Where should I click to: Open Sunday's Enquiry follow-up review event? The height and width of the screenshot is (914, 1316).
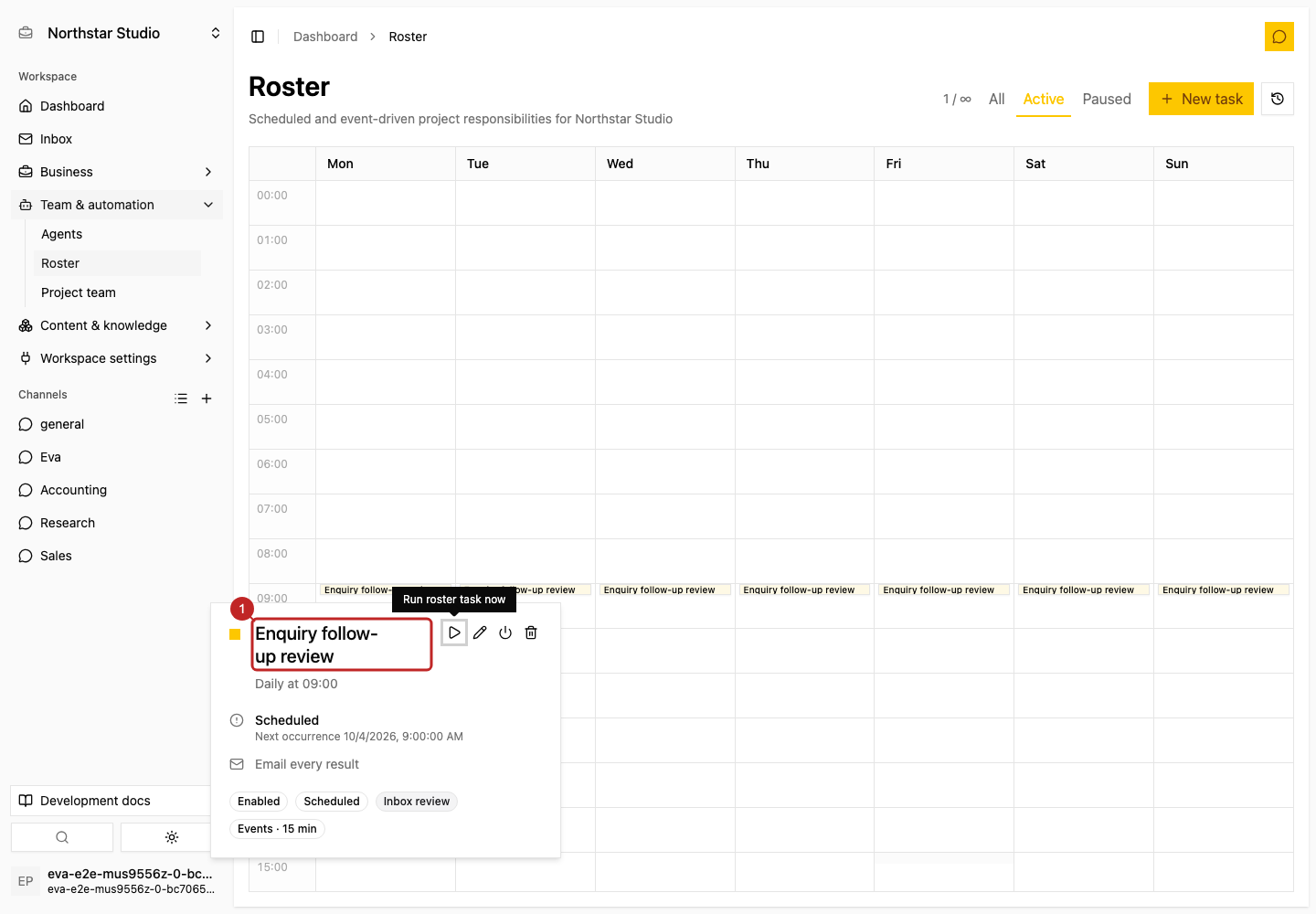1224,590
